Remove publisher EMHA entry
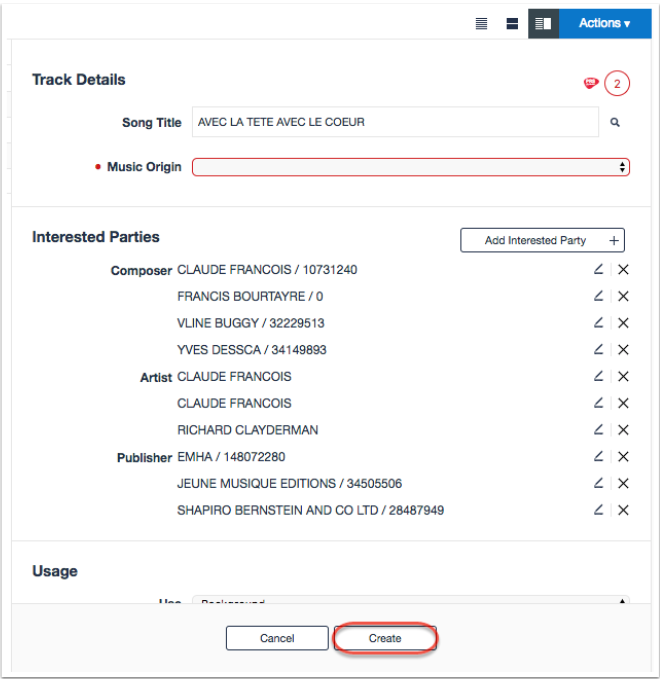The width and height of the screenshot is (660, 679). [623, 456]
